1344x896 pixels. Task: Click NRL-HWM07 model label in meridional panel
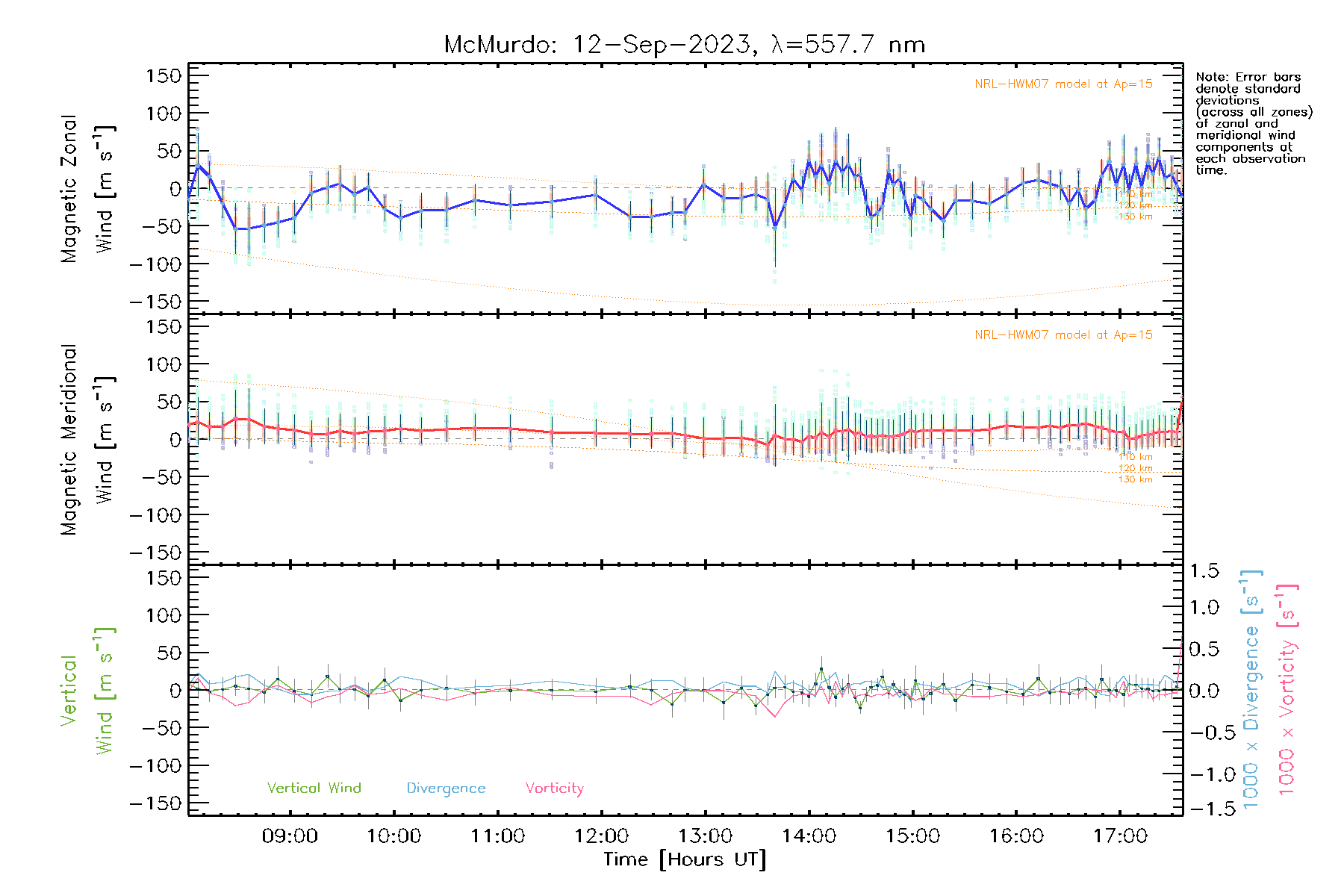[1063, 335]
